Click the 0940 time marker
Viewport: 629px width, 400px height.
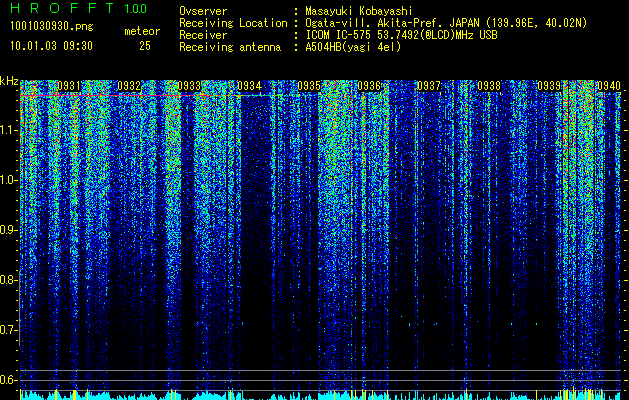tap(609, 86)
